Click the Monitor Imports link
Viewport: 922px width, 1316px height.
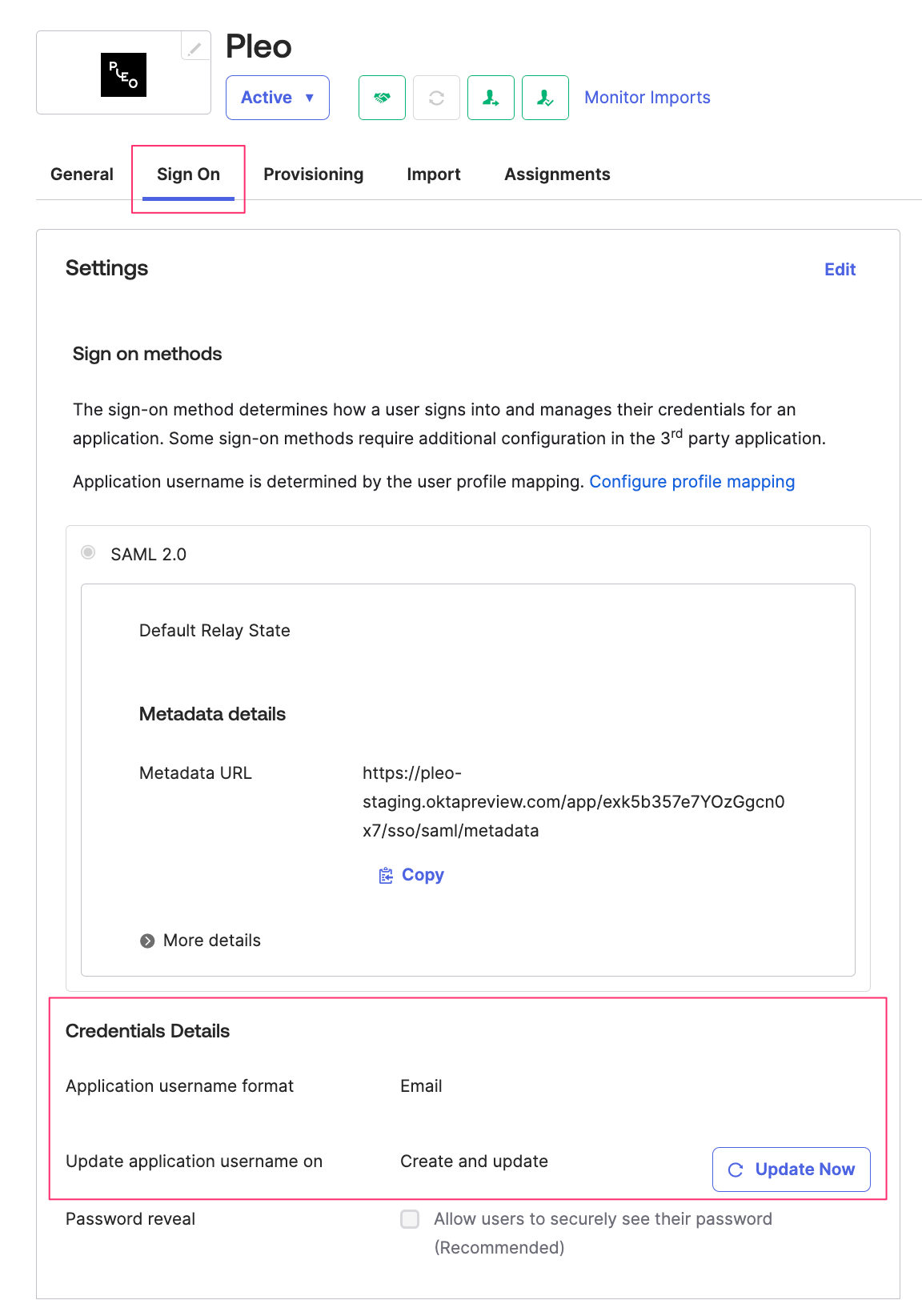pos(647,97)
